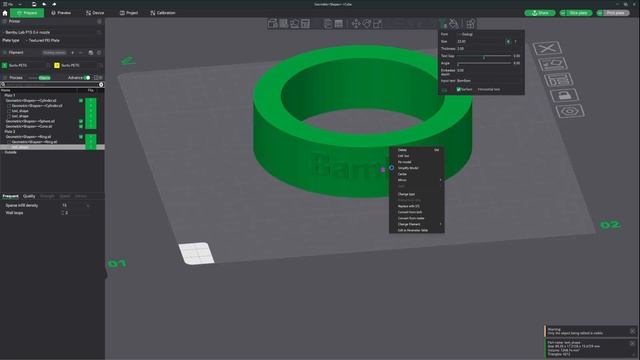Click the Slice plate button

[578, 13]
